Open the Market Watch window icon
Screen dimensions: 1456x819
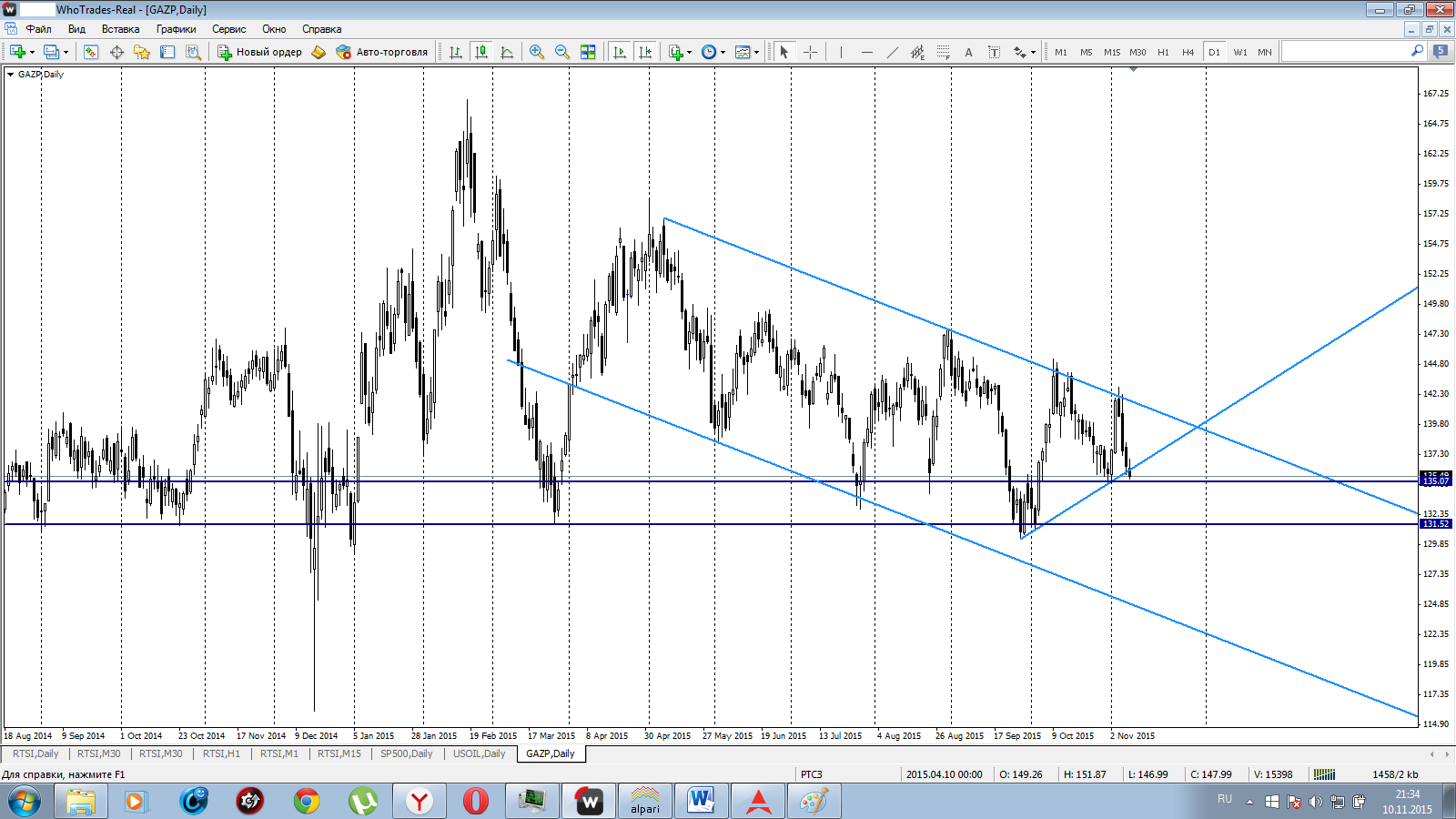pos(91,52)
